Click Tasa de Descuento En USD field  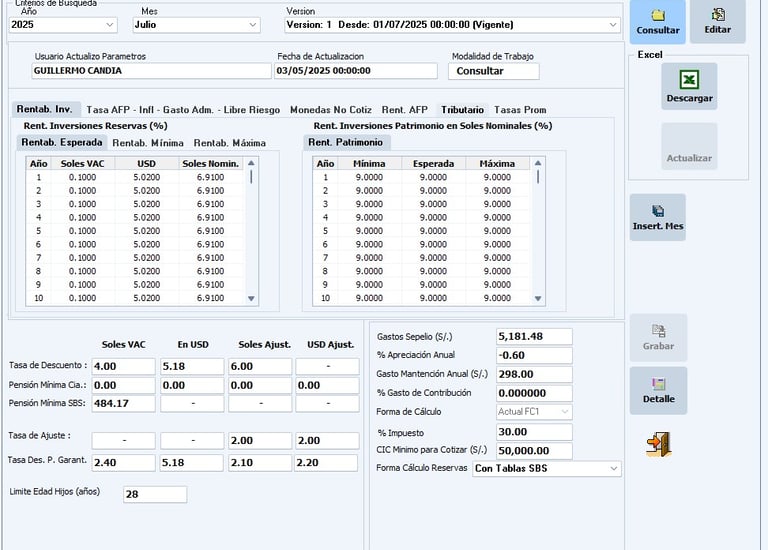pos(192,366)
